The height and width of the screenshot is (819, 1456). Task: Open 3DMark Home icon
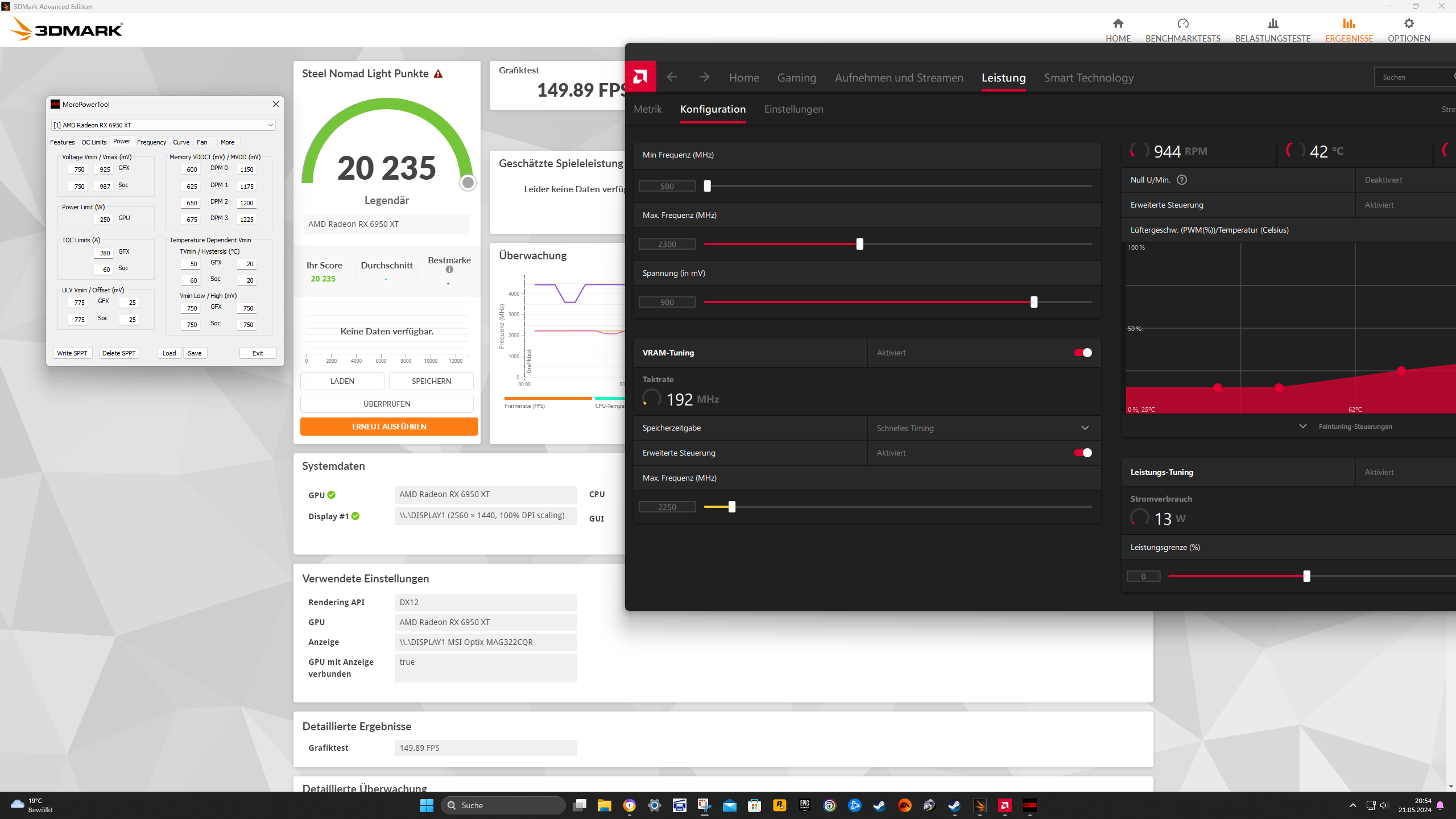[1118, 24]
